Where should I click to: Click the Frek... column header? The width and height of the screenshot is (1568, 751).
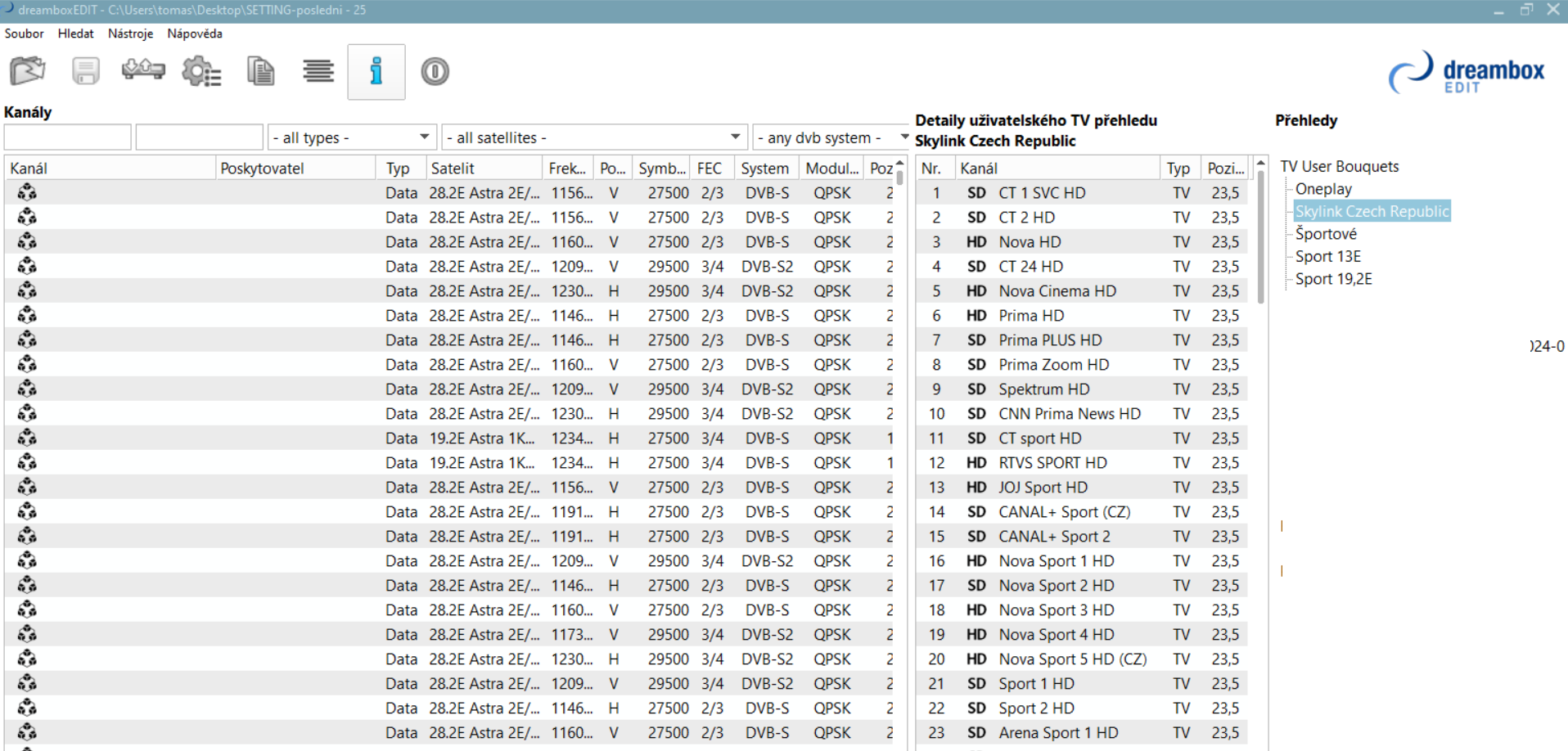tap(568, 168)
